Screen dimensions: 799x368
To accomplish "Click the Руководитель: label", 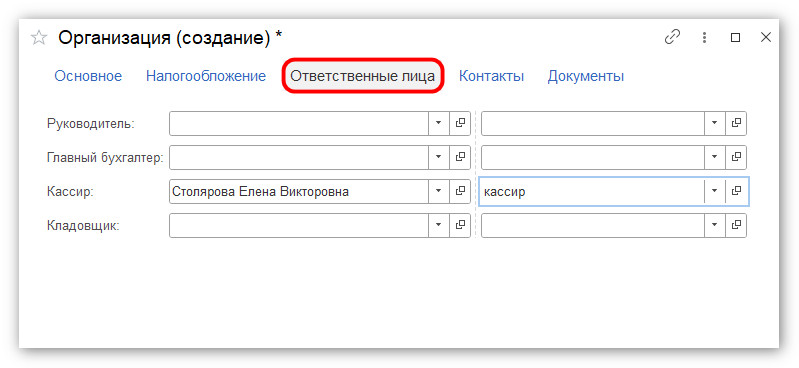I will tap(91, 123).
